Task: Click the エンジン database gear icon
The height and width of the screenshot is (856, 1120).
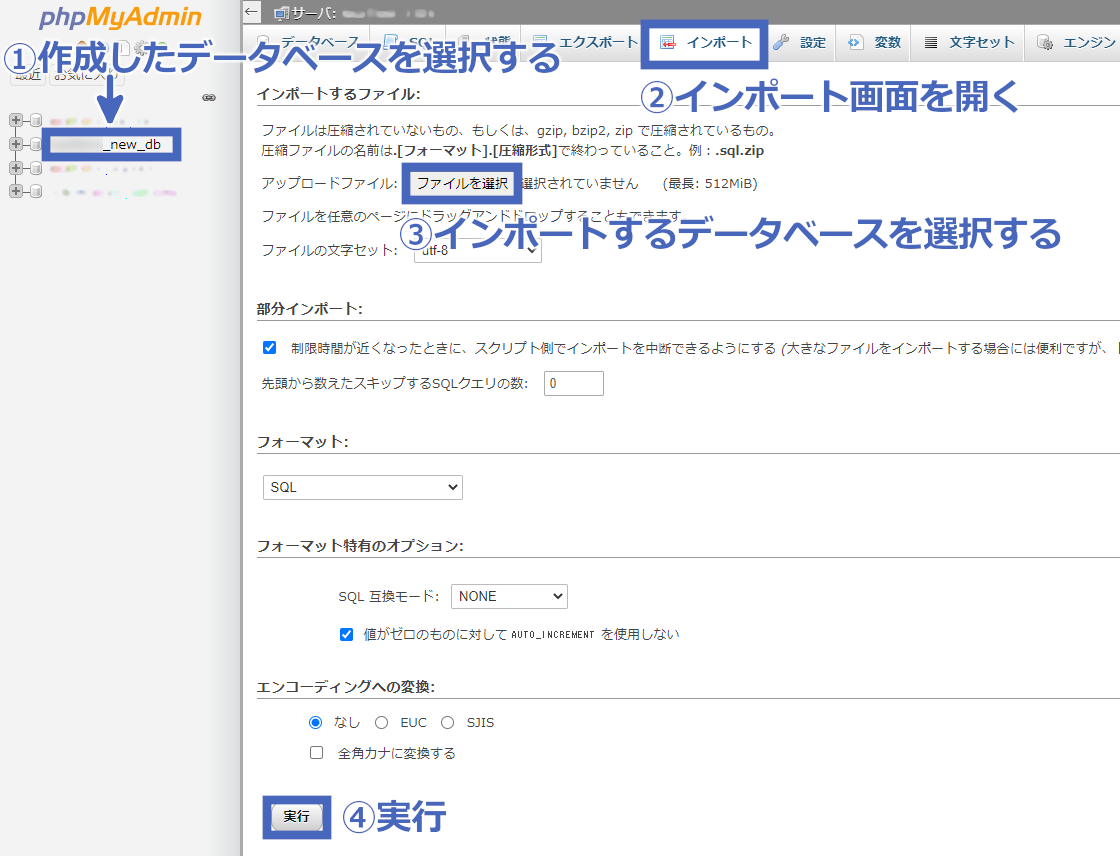Action: 1045,43
